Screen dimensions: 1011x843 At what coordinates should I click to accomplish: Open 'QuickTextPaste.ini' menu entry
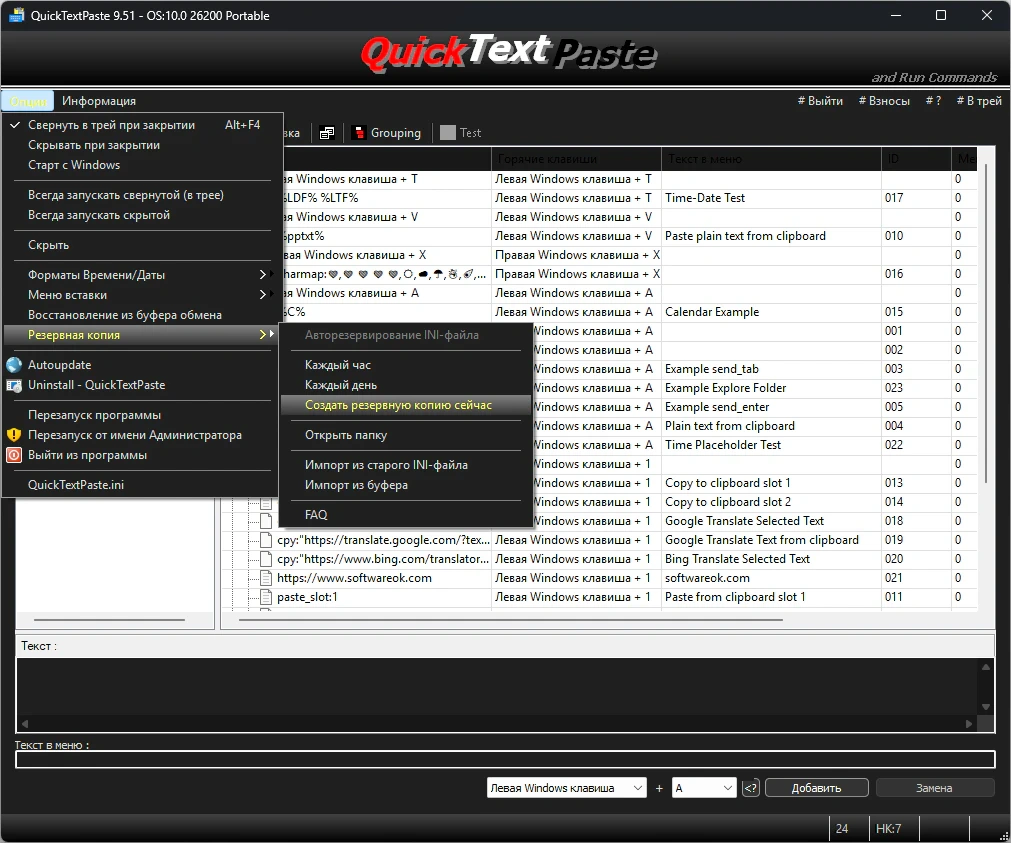143,485
